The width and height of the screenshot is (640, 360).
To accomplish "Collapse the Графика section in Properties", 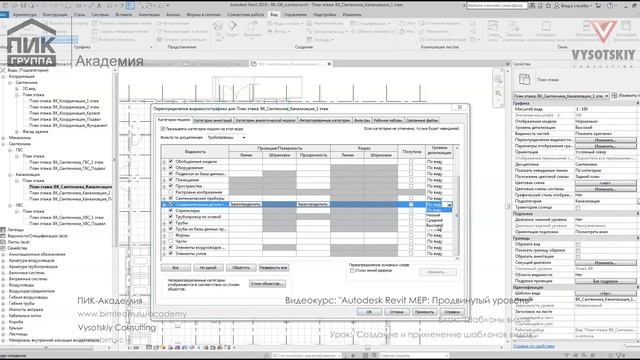I will pyautogui.click(x=638, y=103).
